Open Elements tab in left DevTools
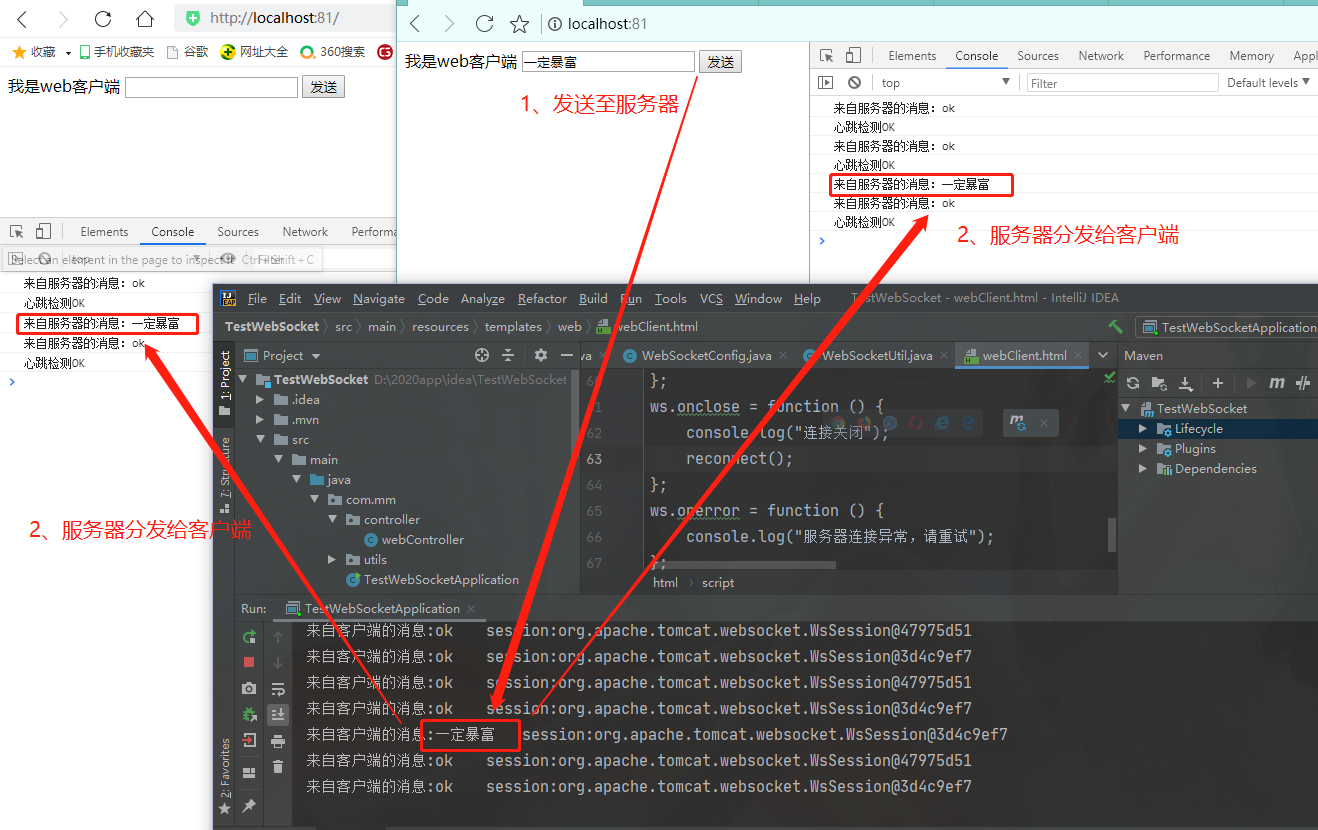The height and width of the screenshot is (830, 1318). [x=104, y=232]
